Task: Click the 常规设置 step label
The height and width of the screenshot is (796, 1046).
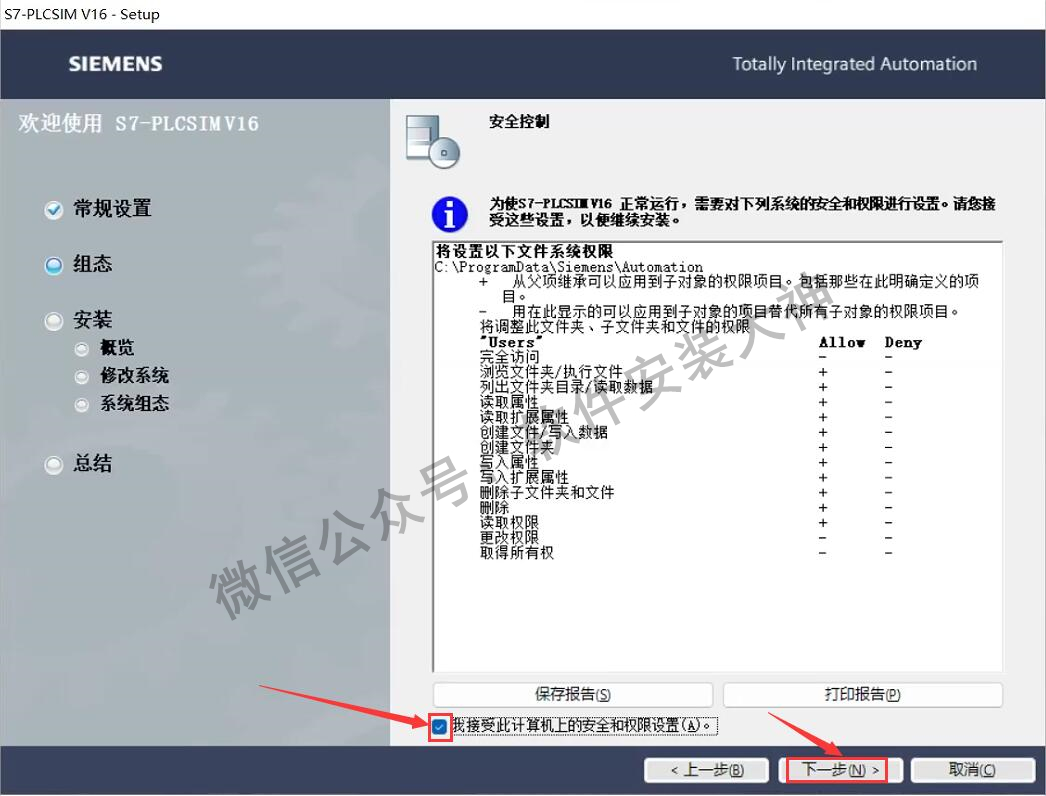Action: tap(112, 209)
